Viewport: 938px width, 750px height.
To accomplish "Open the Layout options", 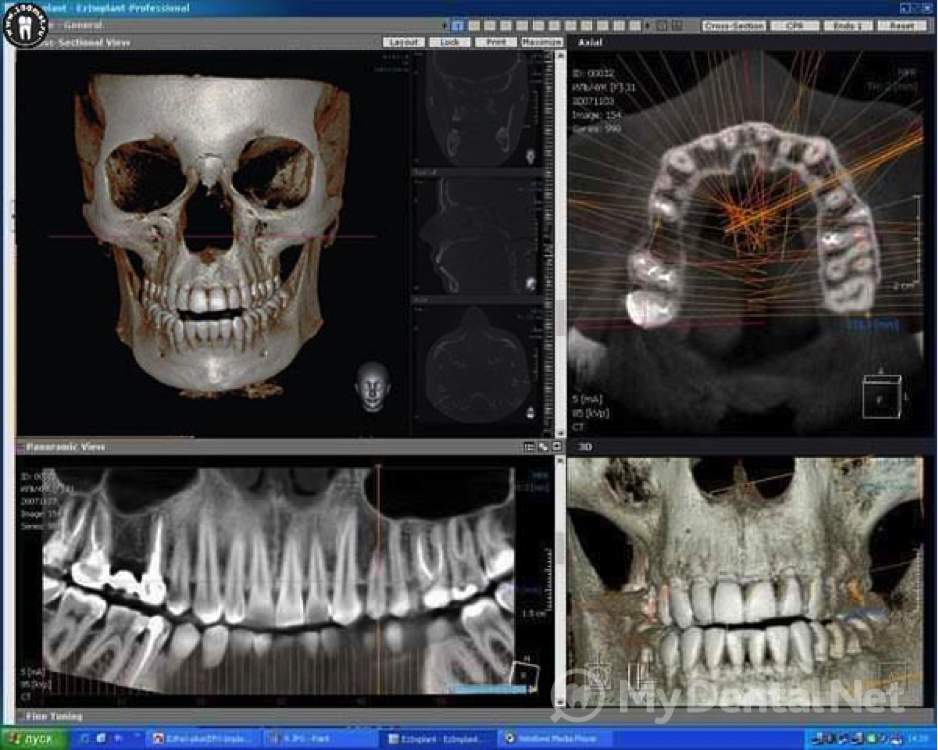I will (x=403, y=43).
